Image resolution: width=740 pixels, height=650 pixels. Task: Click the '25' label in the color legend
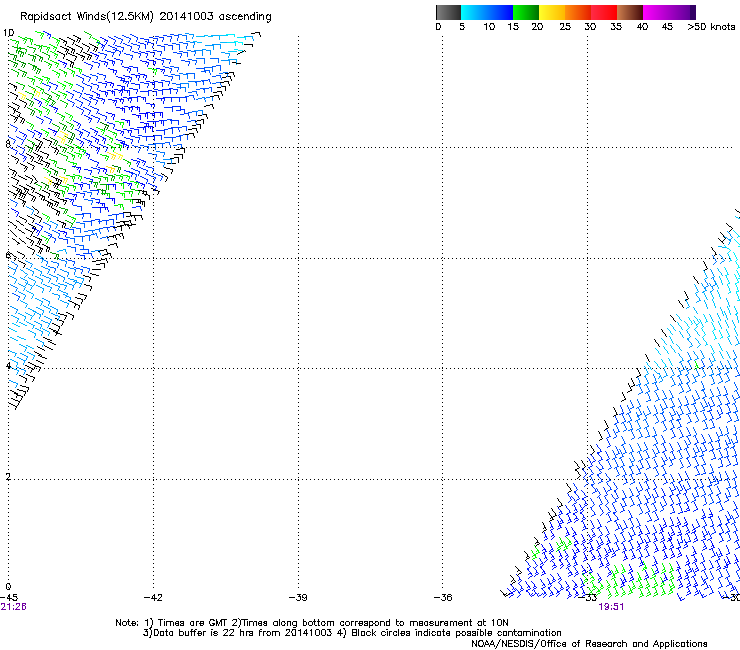565,27
